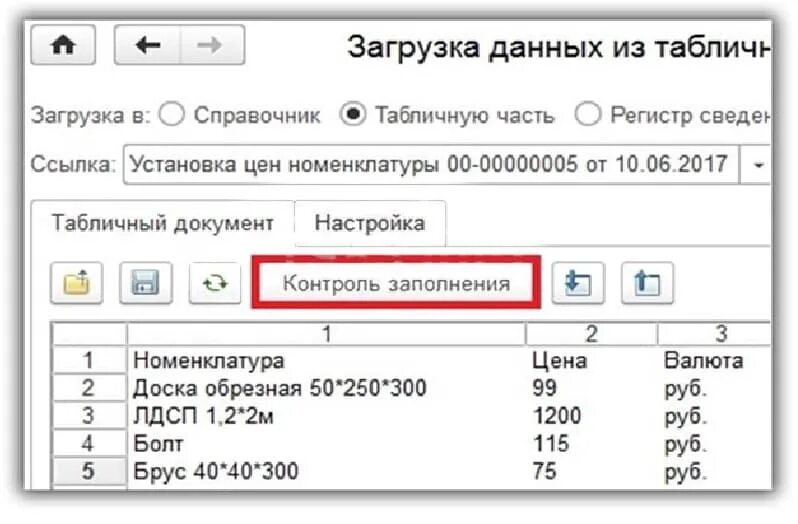Click the blue down-arrow icon after Контроль заполнения
This screenshot has width=798, height=524.
pyautogui.click(x=578, y=283)
